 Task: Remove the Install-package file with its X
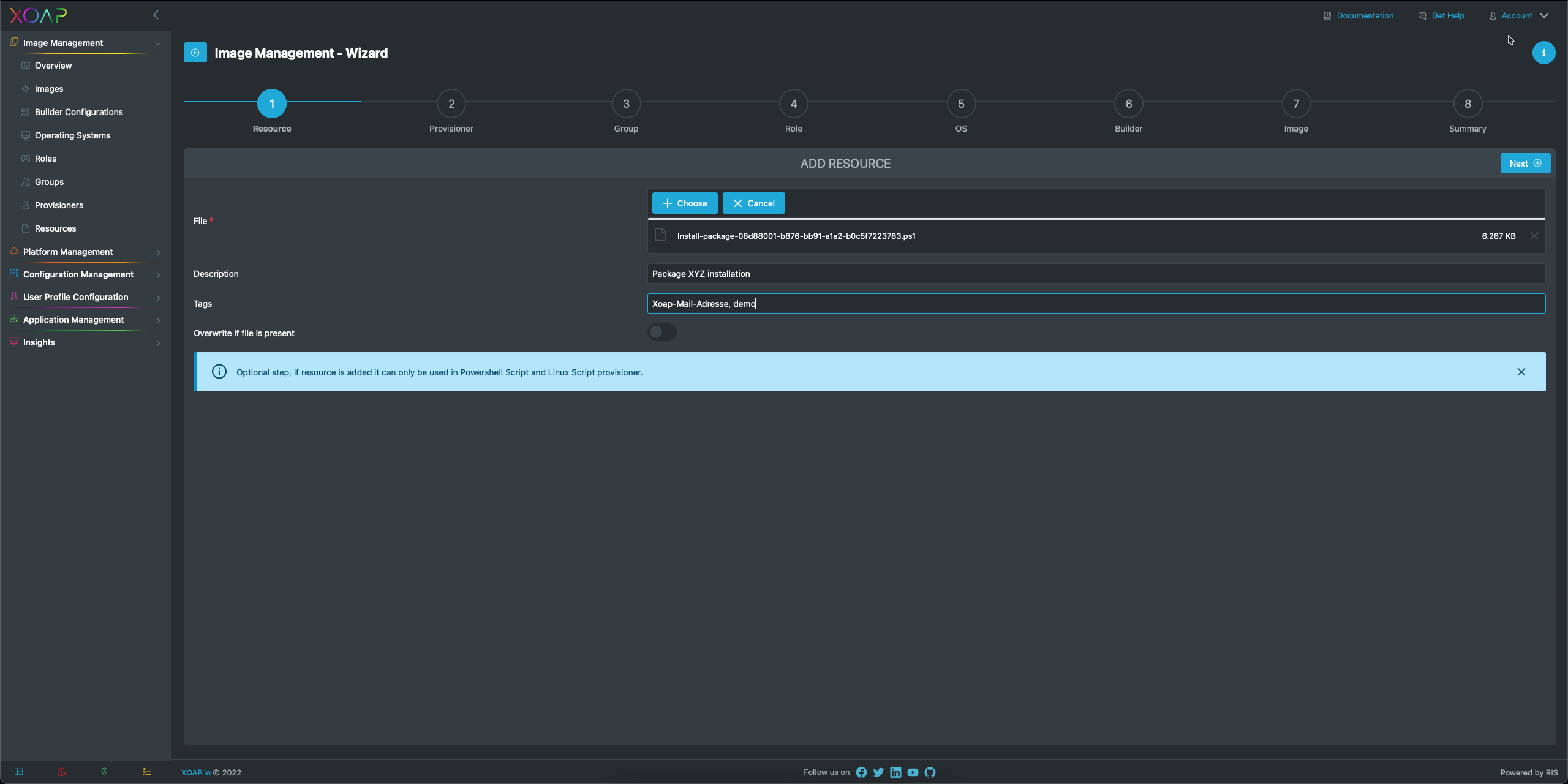click(1534, 236)
